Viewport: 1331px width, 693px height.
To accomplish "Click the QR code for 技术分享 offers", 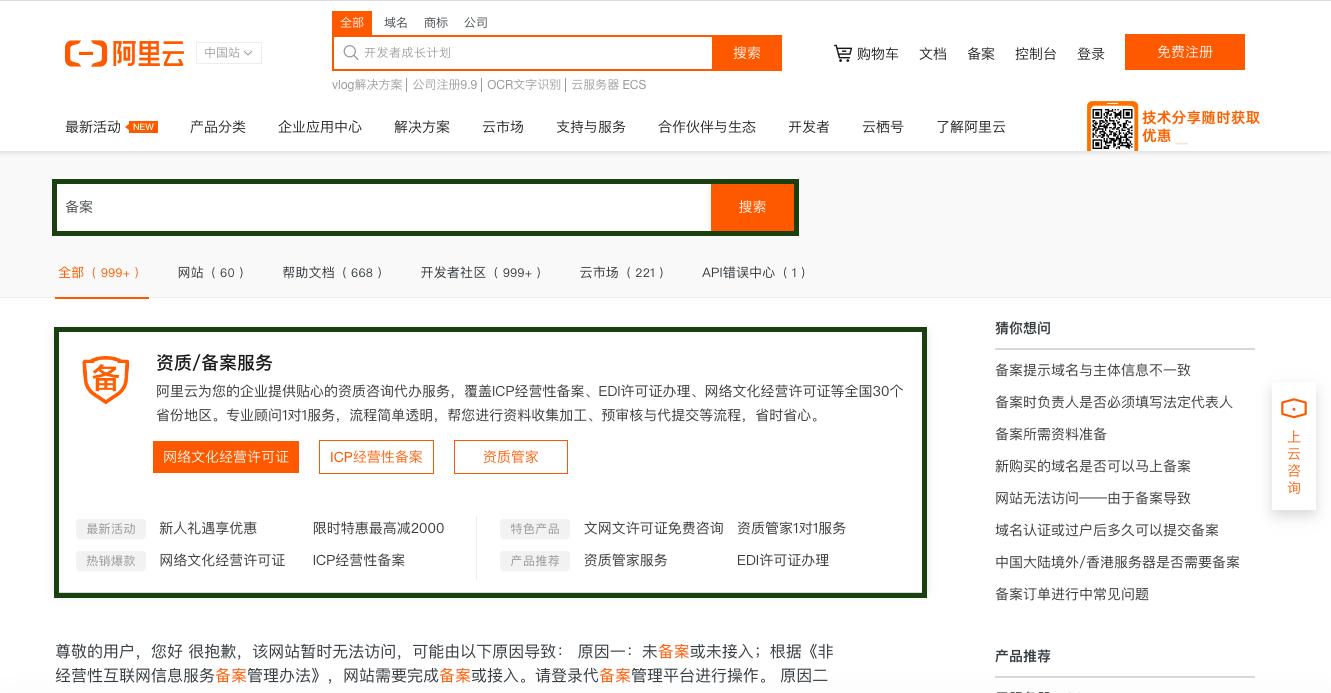I will [1112, 127].
